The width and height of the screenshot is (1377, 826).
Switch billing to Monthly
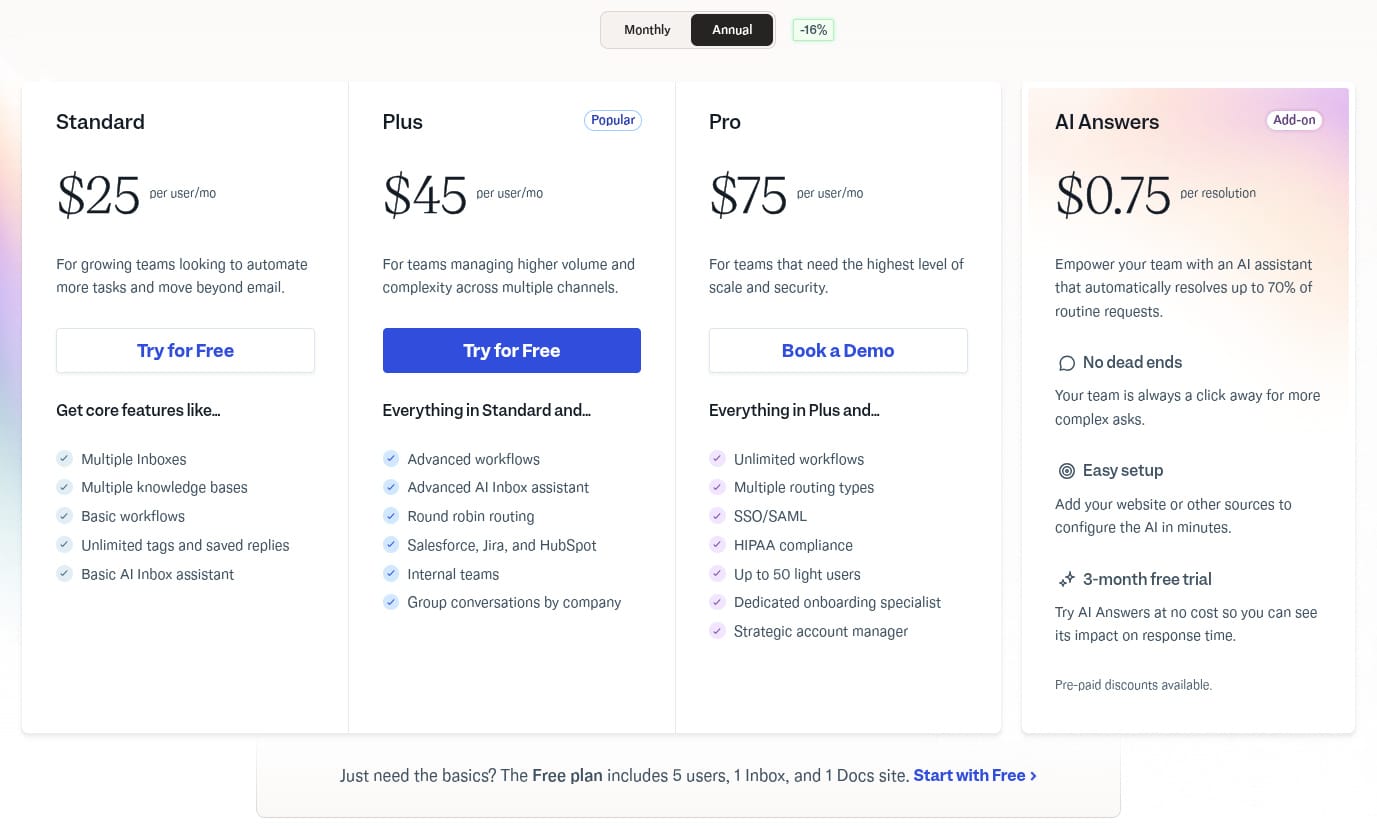[x=646, y=30]
